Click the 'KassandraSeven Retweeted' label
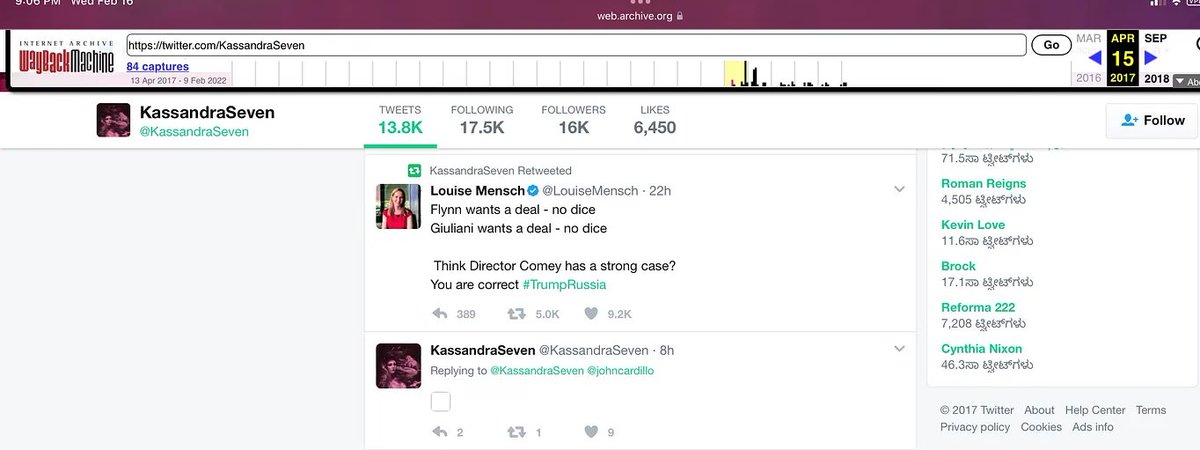The width and height of the screenshot is (1200, 450). coord(501,171)
